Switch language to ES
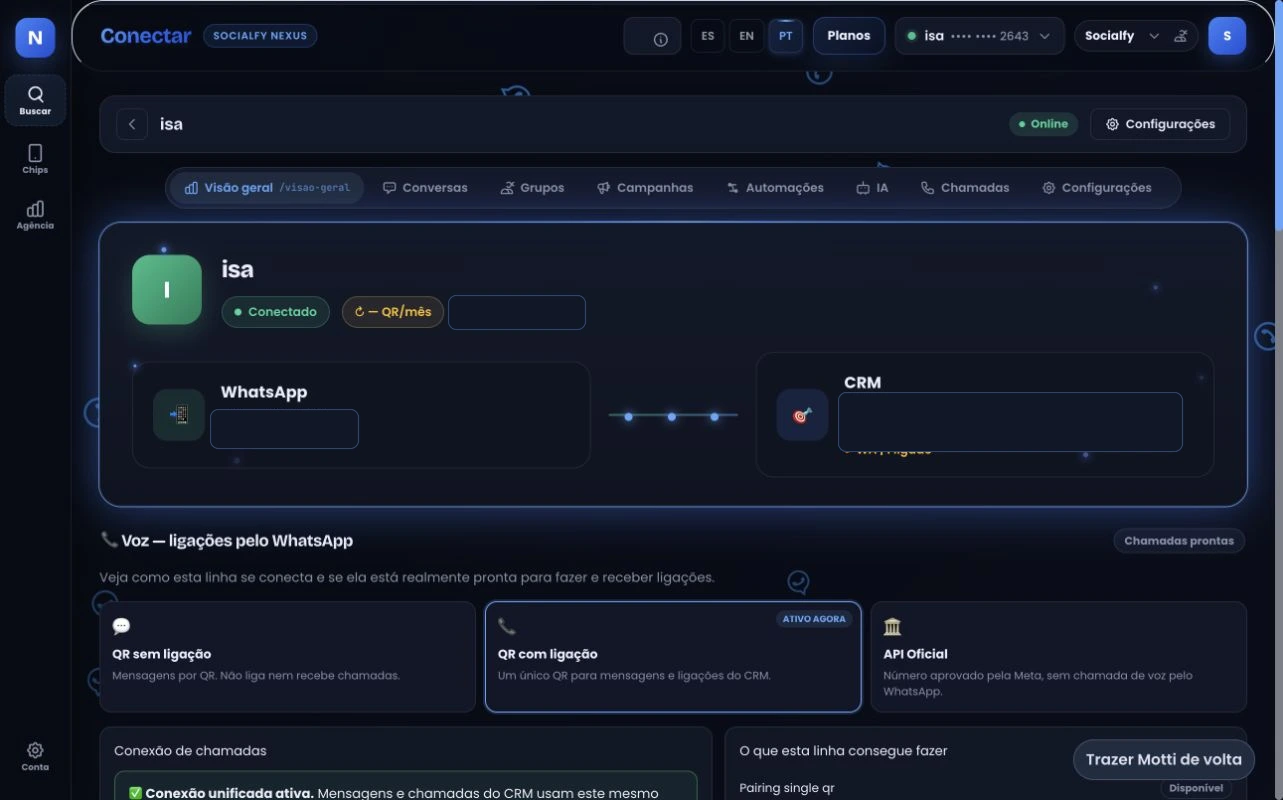The height and width of the screenshot is (800, 1283). (x=708, y=36)
